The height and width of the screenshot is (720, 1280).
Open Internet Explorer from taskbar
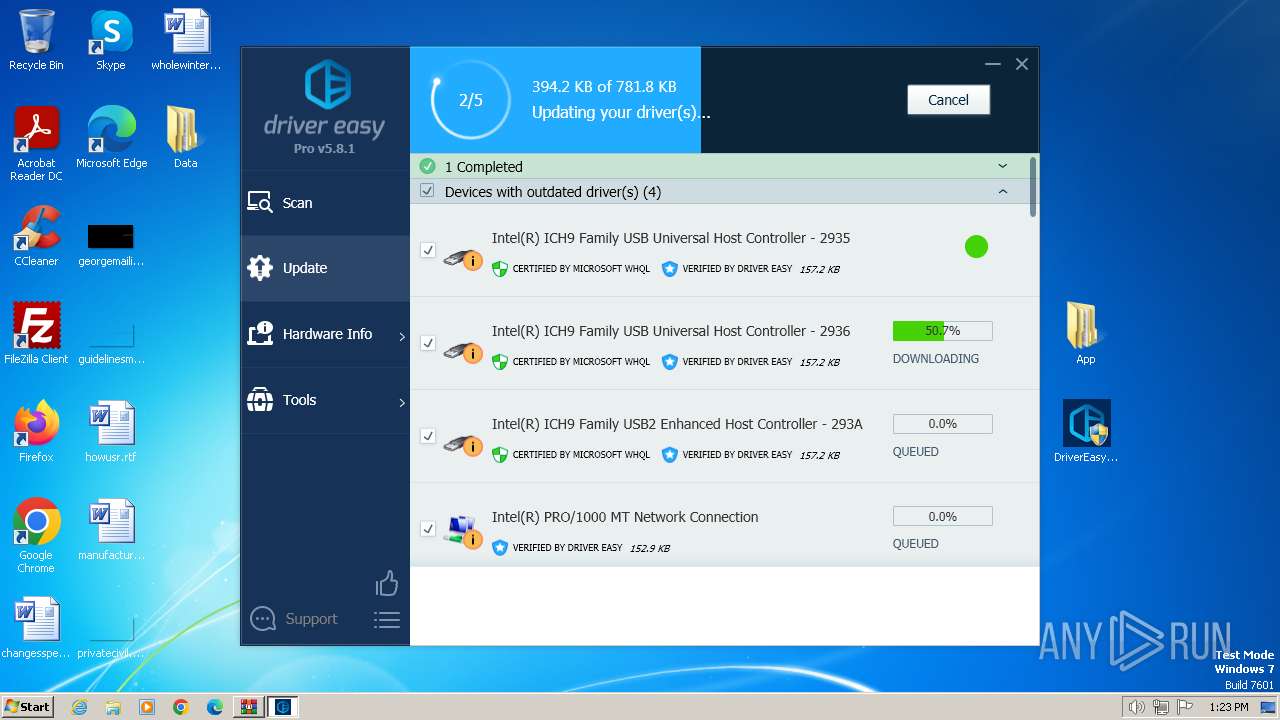[x=80, y=707]
